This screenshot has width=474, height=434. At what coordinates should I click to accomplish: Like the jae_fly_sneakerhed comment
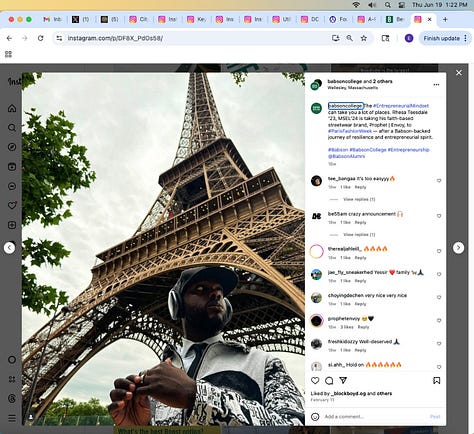tap(439, 274)
